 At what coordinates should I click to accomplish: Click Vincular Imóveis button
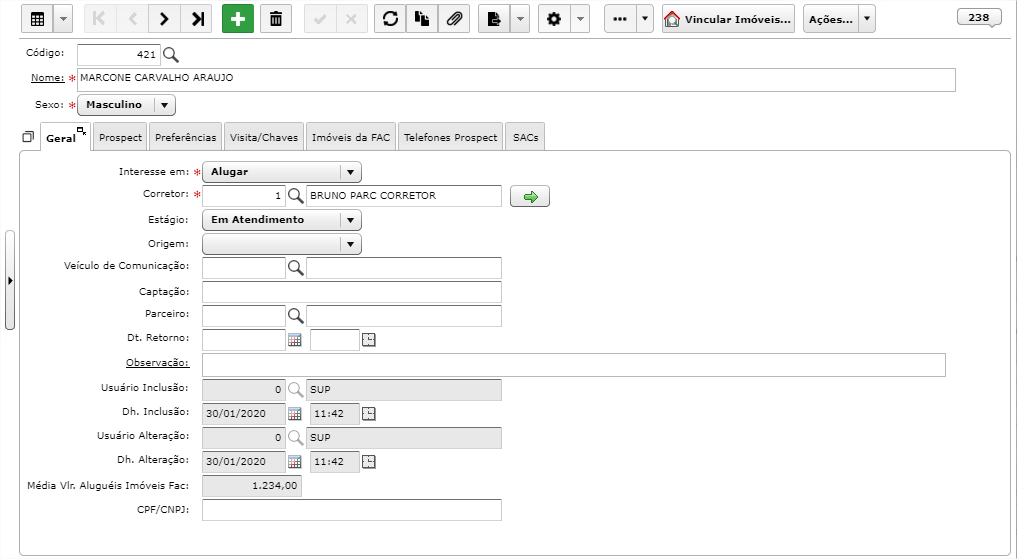pyautogui.click(x=728, y=19)
